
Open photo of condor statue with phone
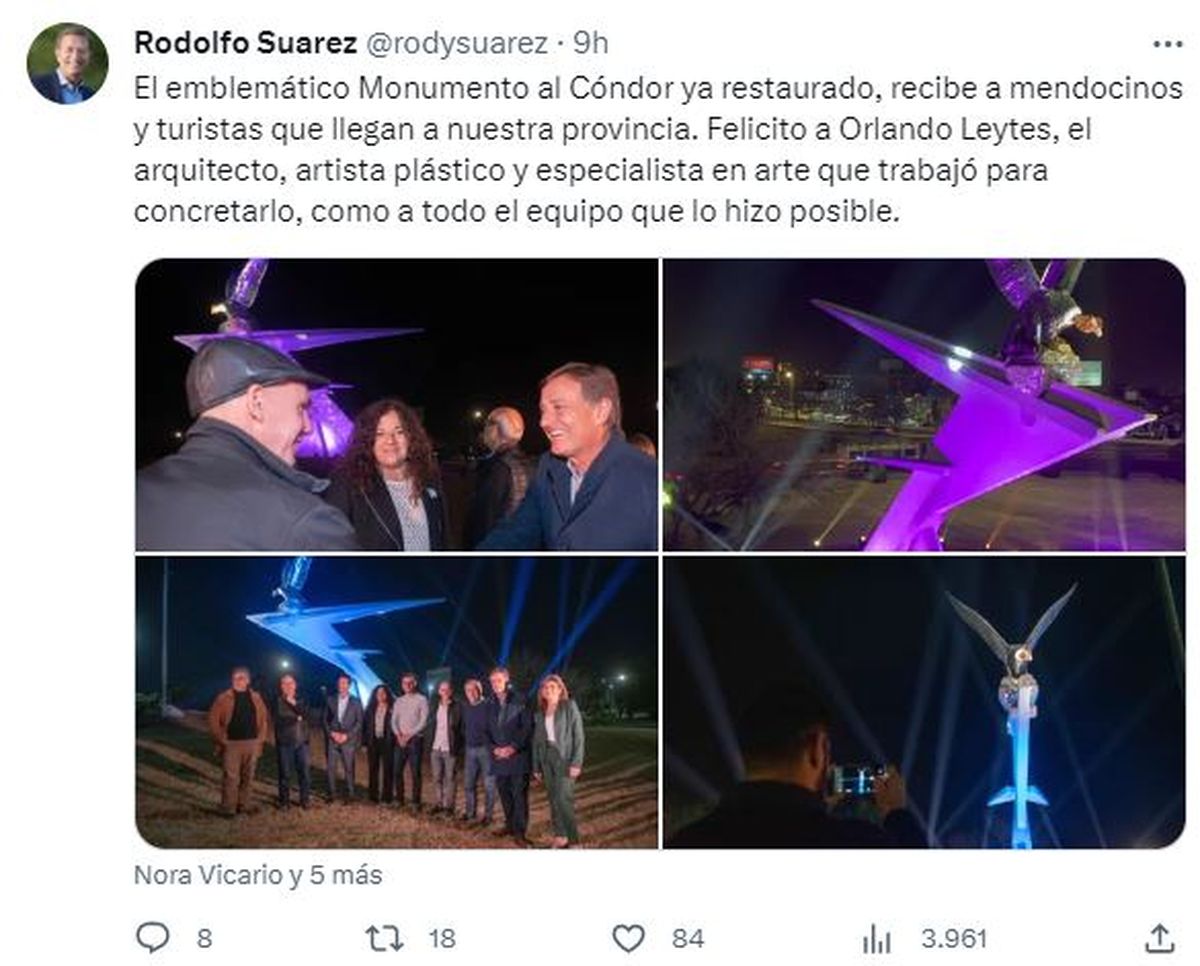924,702
